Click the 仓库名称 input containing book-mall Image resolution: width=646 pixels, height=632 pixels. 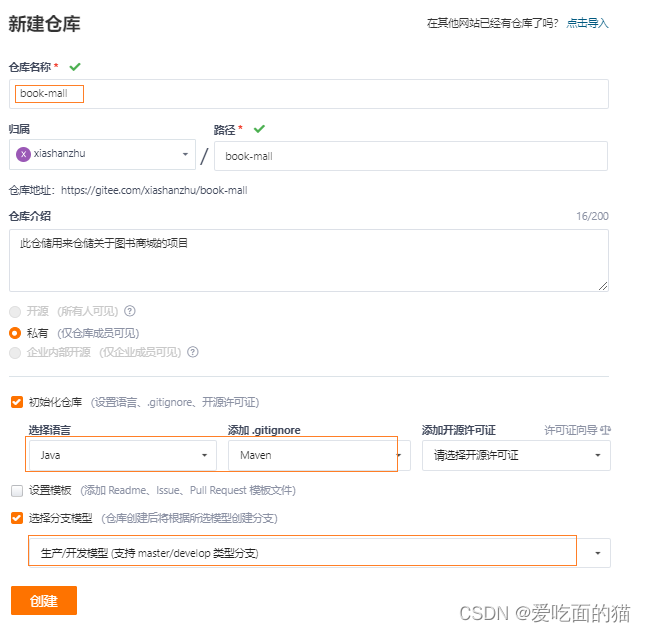point(309,94)
